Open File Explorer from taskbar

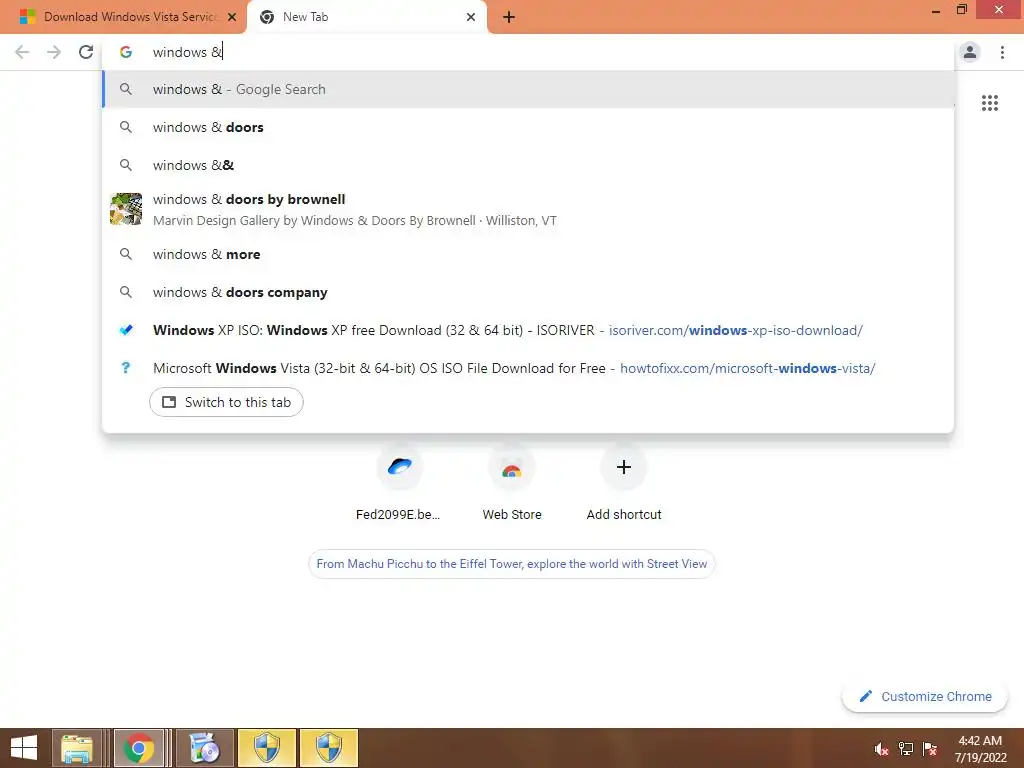[76, 748]
